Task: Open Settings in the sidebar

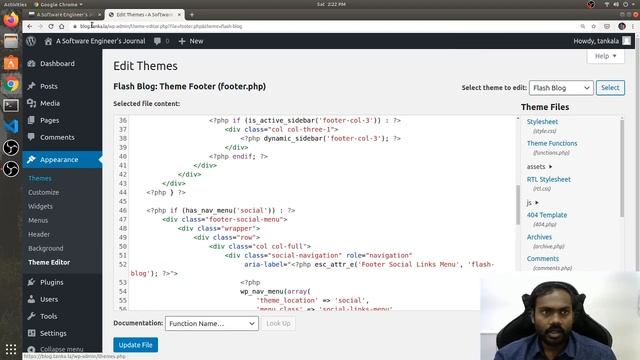Action: pos(53,333)
